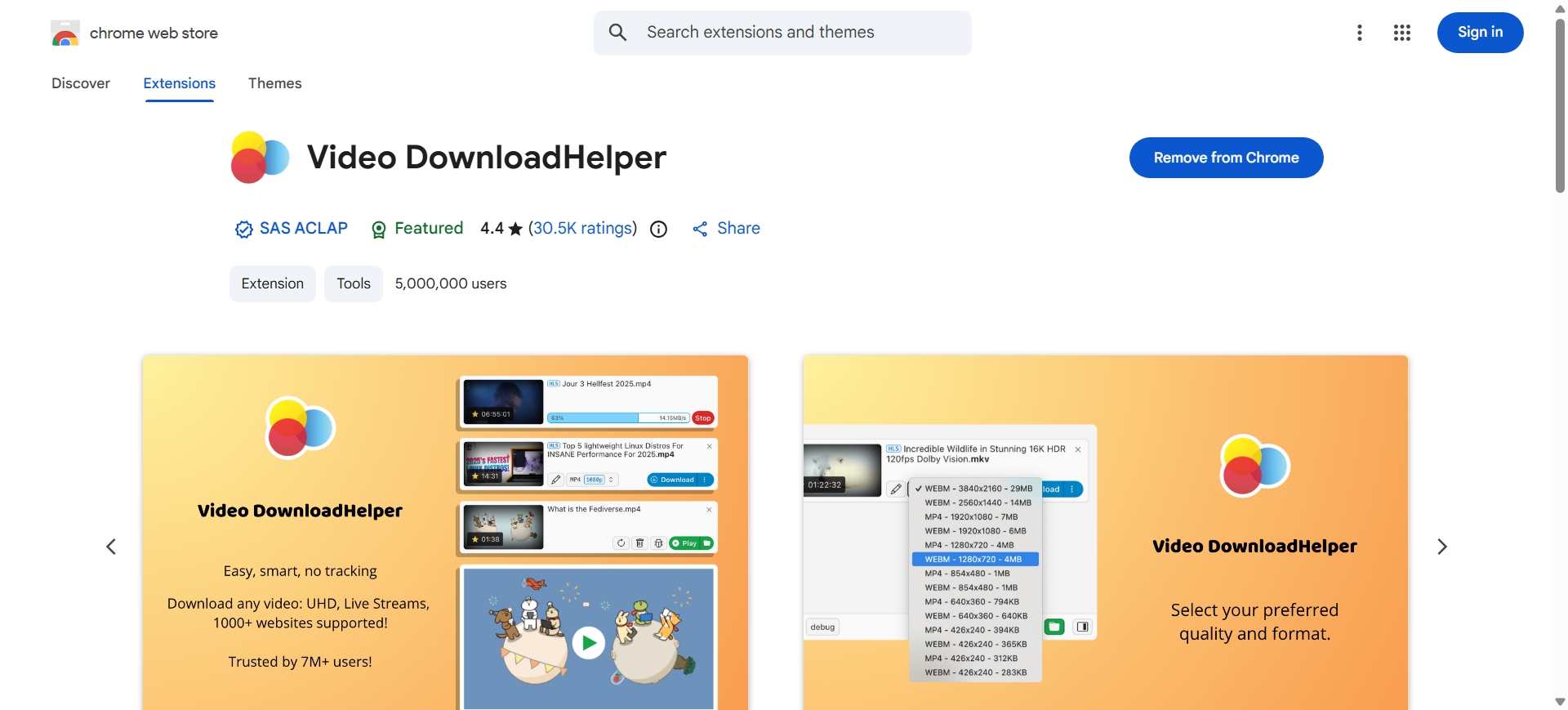Click the Chrome Web Store logo
Screen dimensions: 1568x710
point(65,33)
